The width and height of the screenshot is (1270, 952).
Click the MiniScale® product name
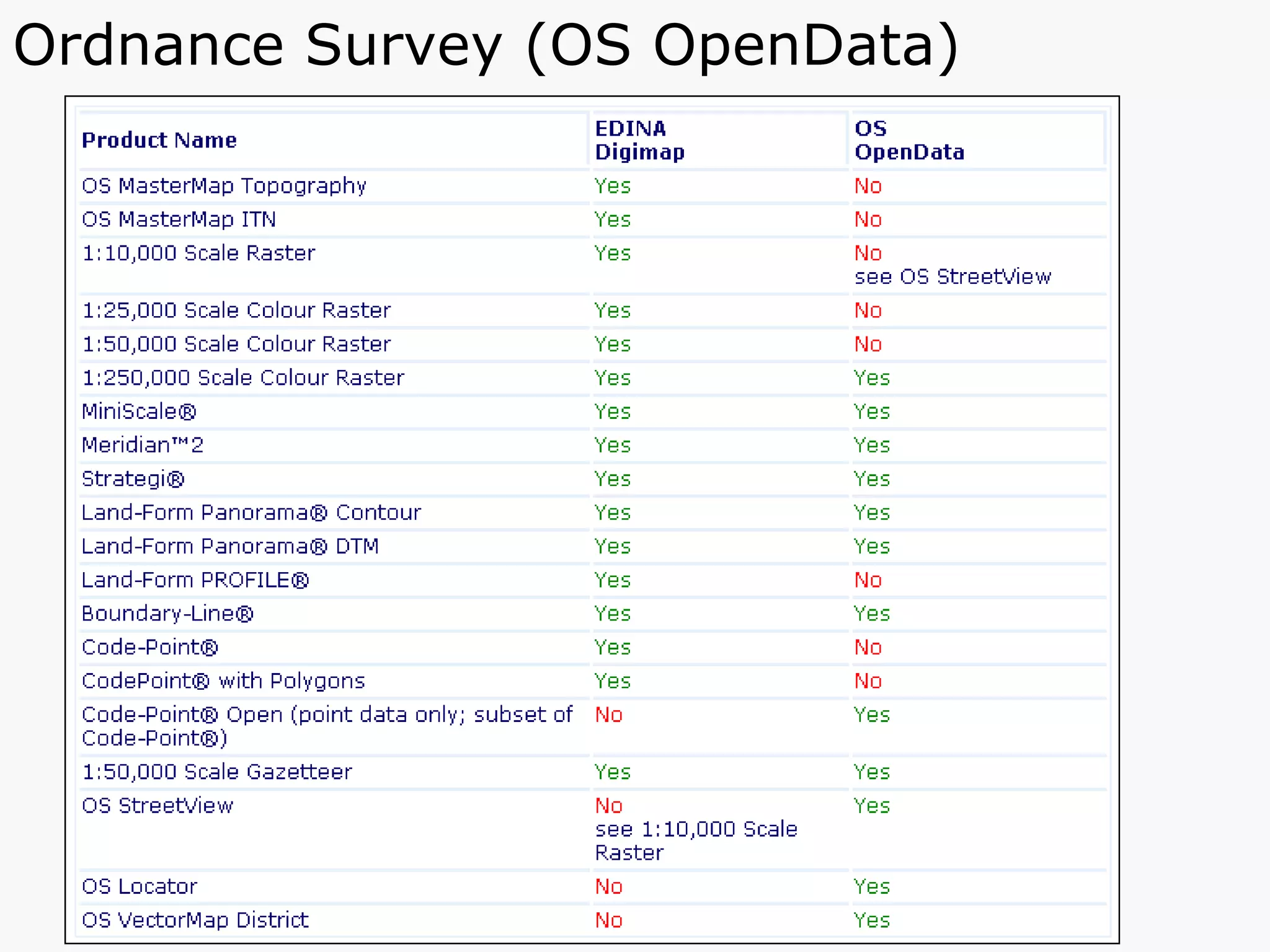139,411
